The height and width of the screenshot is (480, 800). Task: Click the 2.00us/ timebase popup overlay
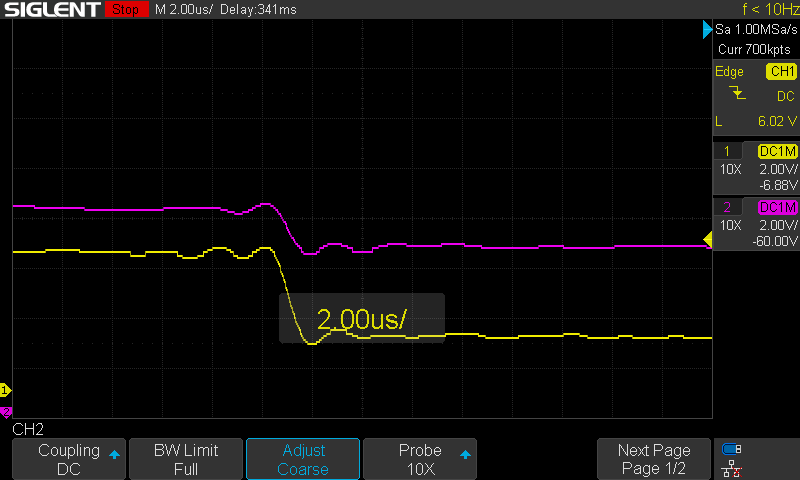coord(362,318)
